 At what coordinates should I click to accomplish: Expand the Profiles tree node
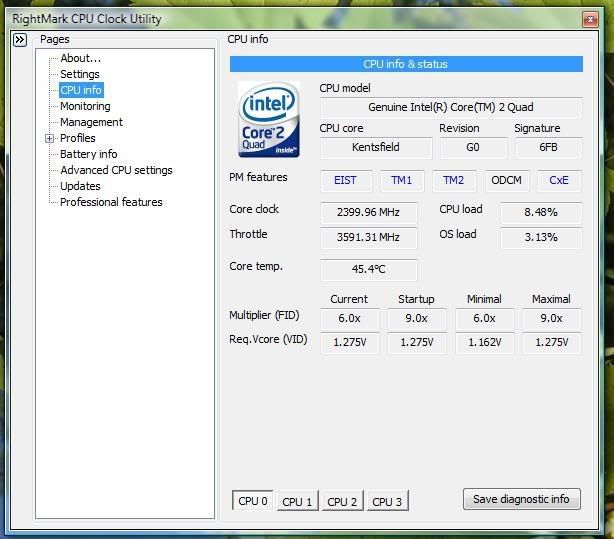click(x=49, y=138)
